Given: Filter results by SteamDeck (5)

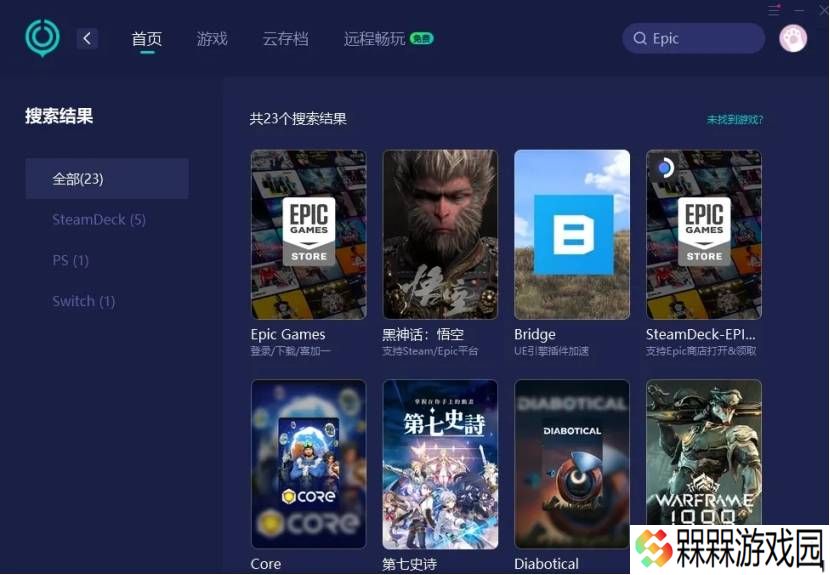Looking at the screenshot, I should click(x=99, y=219).
